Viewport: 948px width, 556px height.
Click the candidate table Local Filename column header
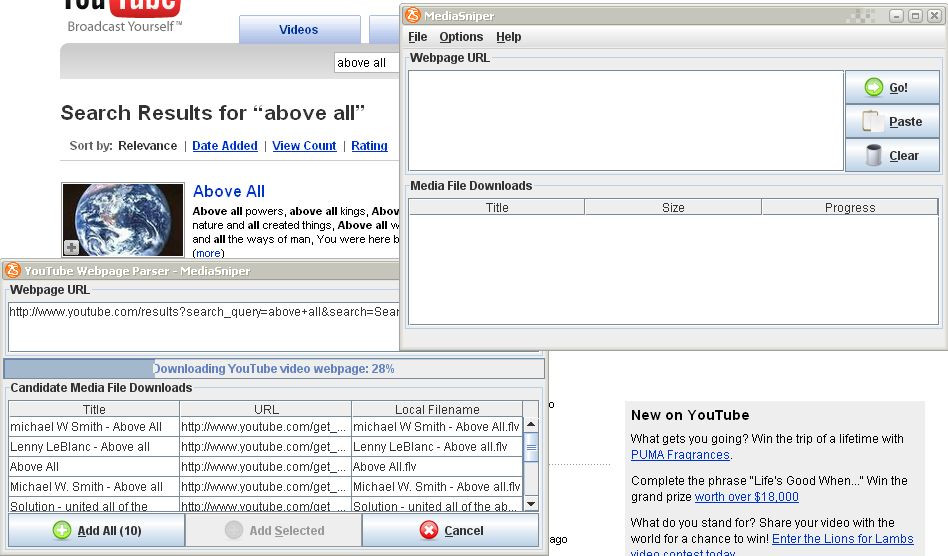[437, 409]
